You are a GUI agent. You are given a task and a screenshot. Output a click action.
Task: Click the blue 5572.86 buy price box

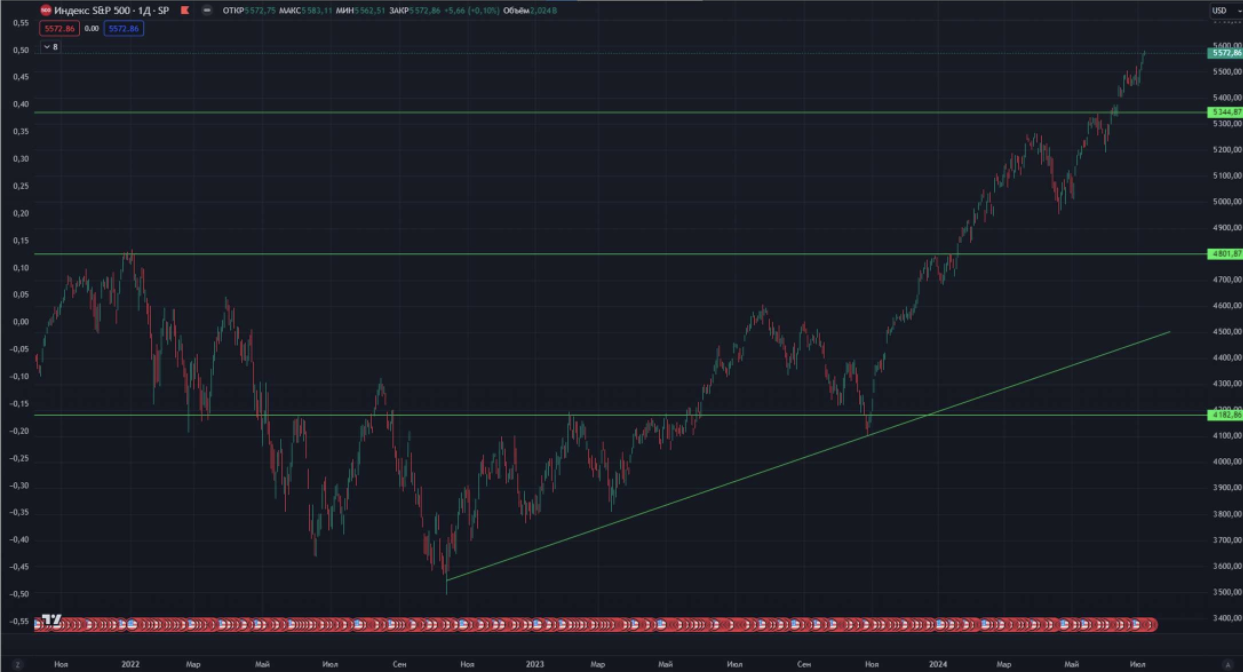click(x=124, y=29)
